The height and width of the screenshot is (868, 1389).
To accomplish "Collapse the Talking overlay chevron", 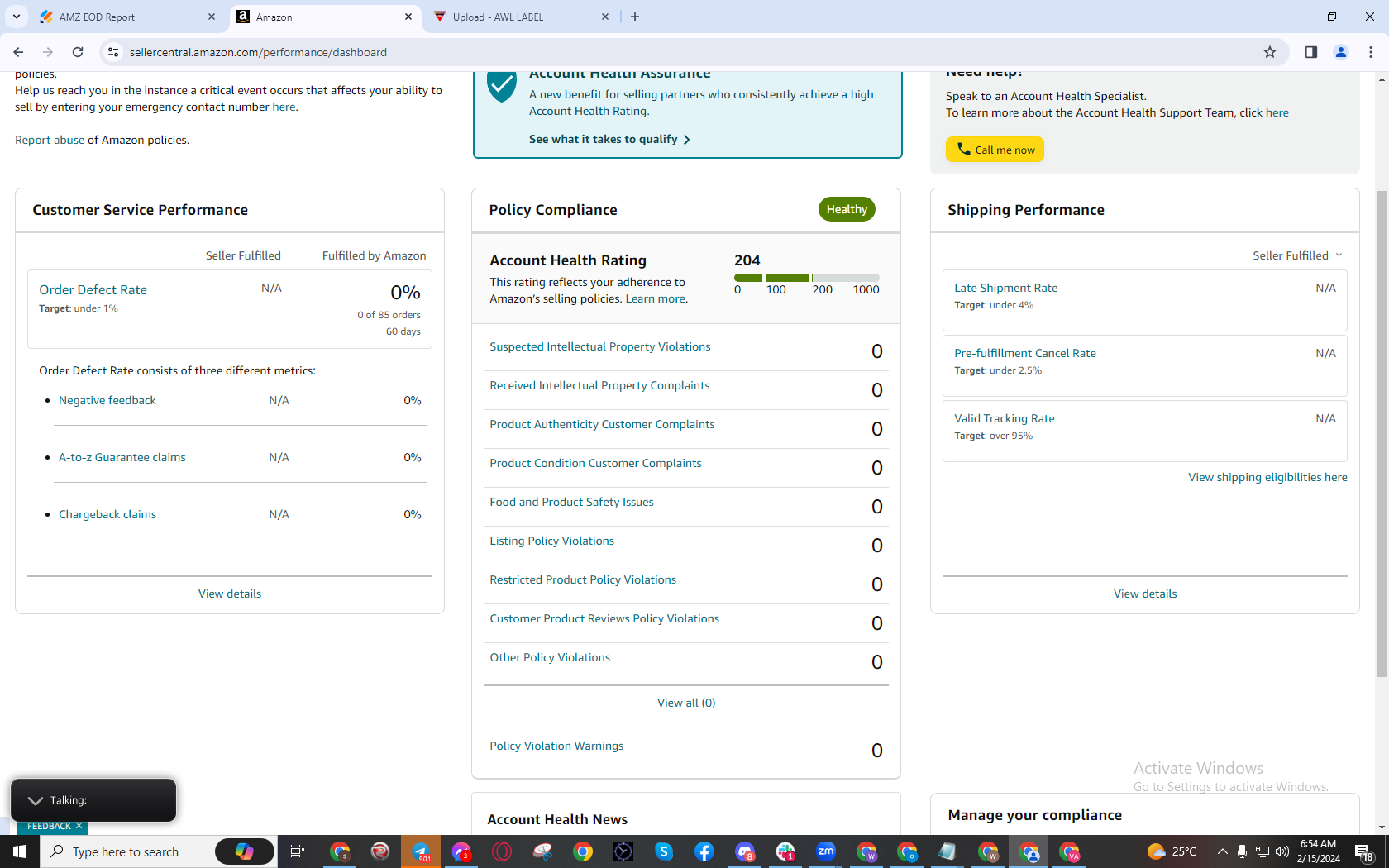I will (35, 800).
